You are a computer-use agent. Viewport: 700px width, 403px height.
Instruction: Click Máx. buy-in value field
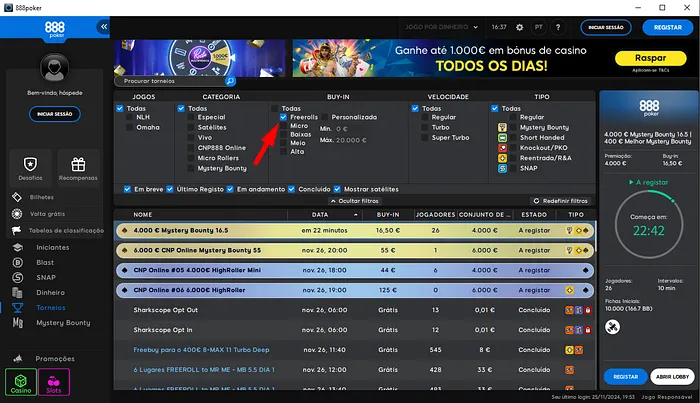tap(352, 140)
